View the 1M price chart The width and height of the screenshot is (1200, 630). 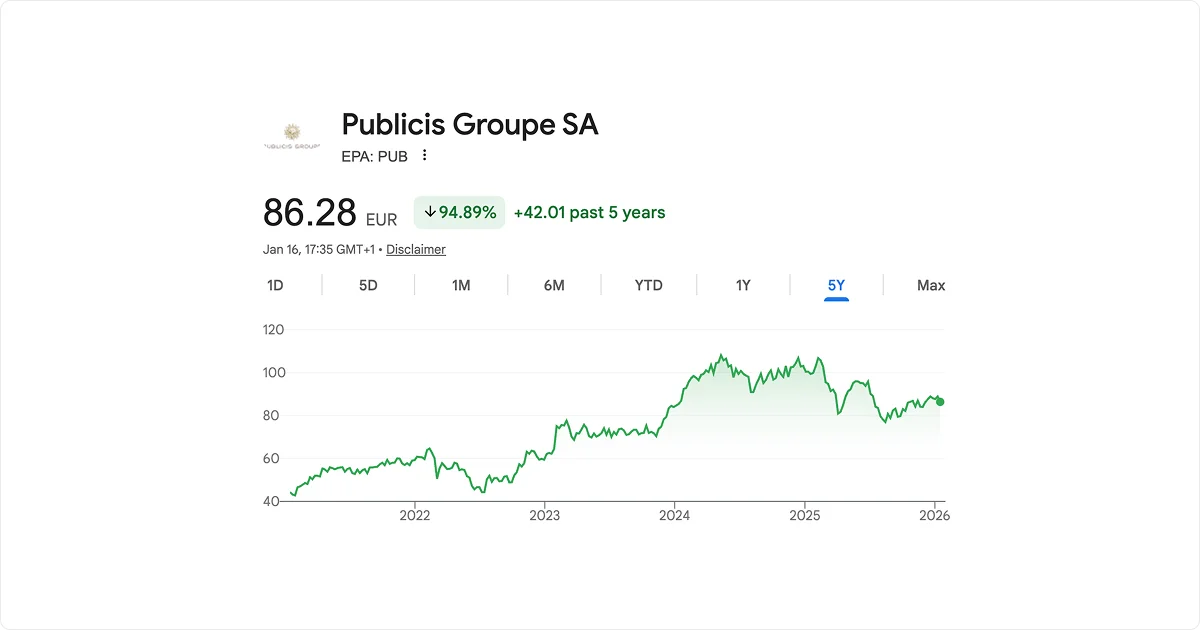[x=461, y=285]
